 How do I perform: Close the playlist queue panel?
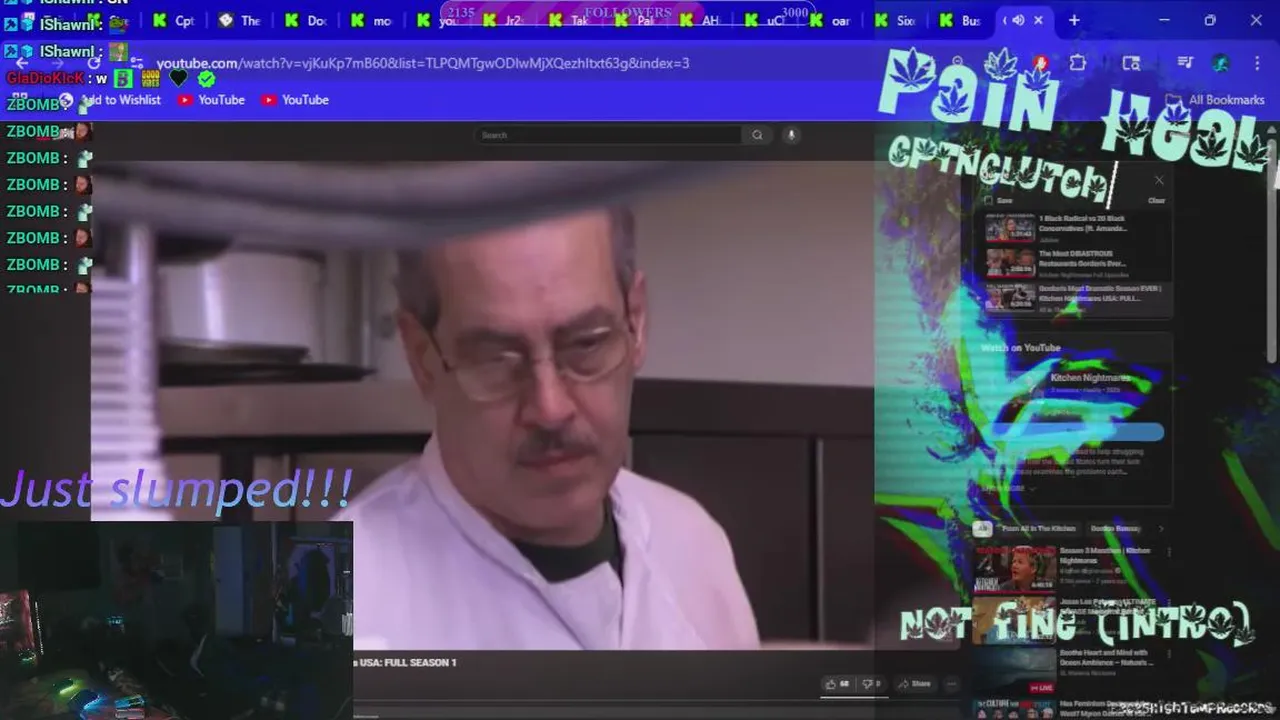point(1159,180)
